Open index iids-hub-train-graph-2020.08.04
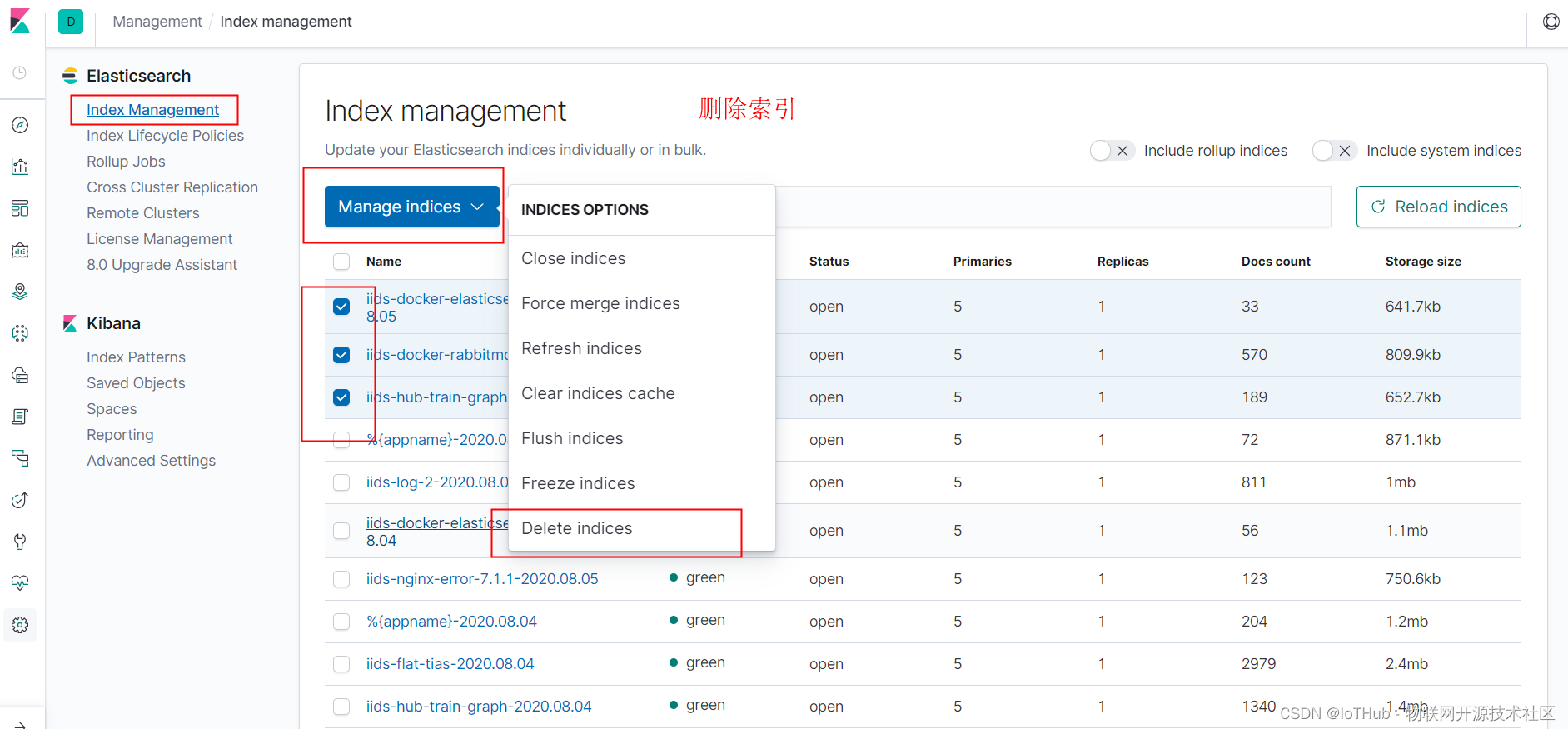 pyautogui.click(x=479, y=707)
